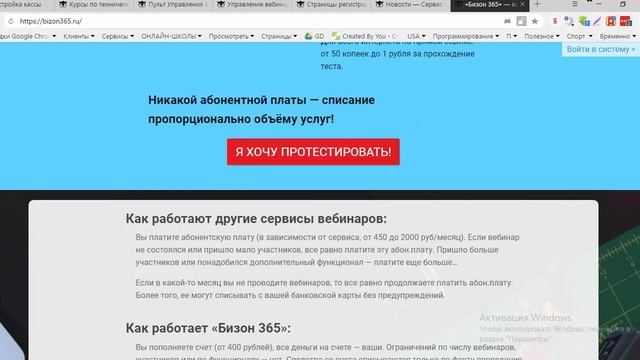The width and height of the screenshot is (640, 360).
Task: Expand the Спорт bookmarks folder
Action: coord(579,36)
